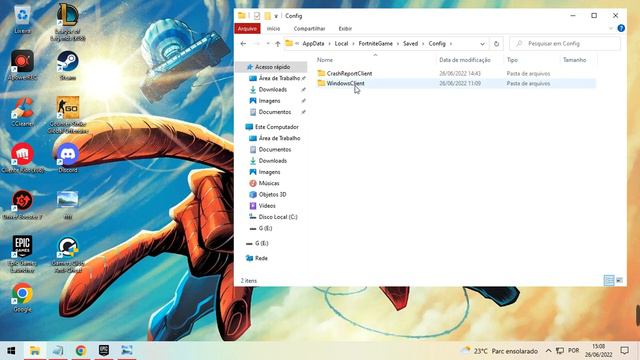Open Google Chrome desktop shortcut
The height and width of the screenshot is (360, 640).
[22, 297]
